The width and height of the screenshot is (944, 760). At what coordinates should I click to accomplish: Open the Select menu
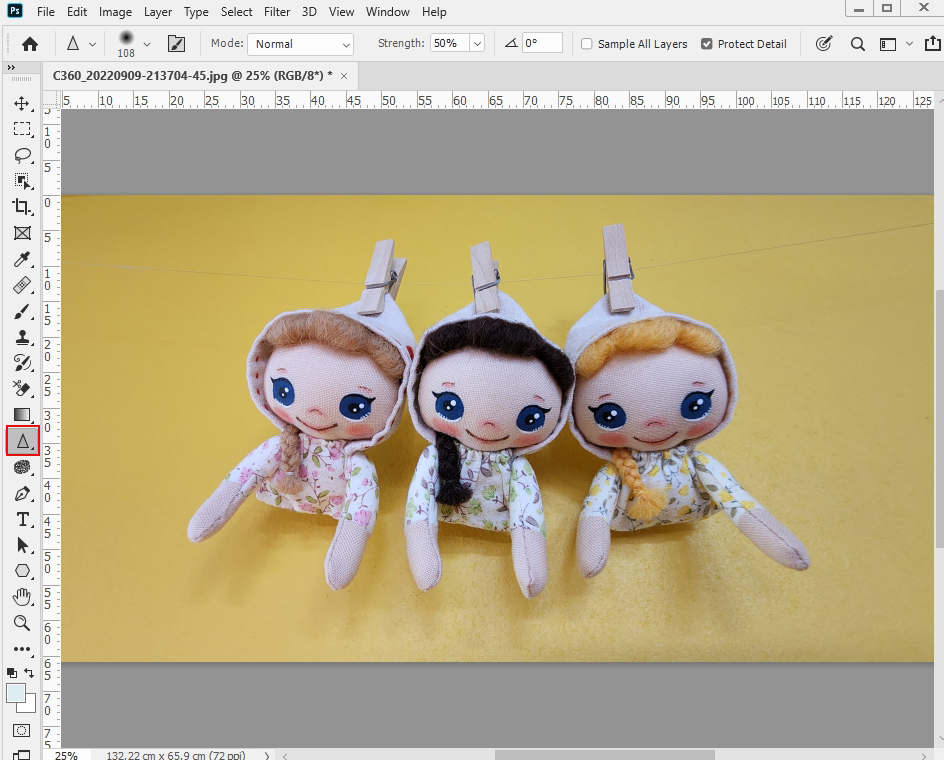click(237, 11)
